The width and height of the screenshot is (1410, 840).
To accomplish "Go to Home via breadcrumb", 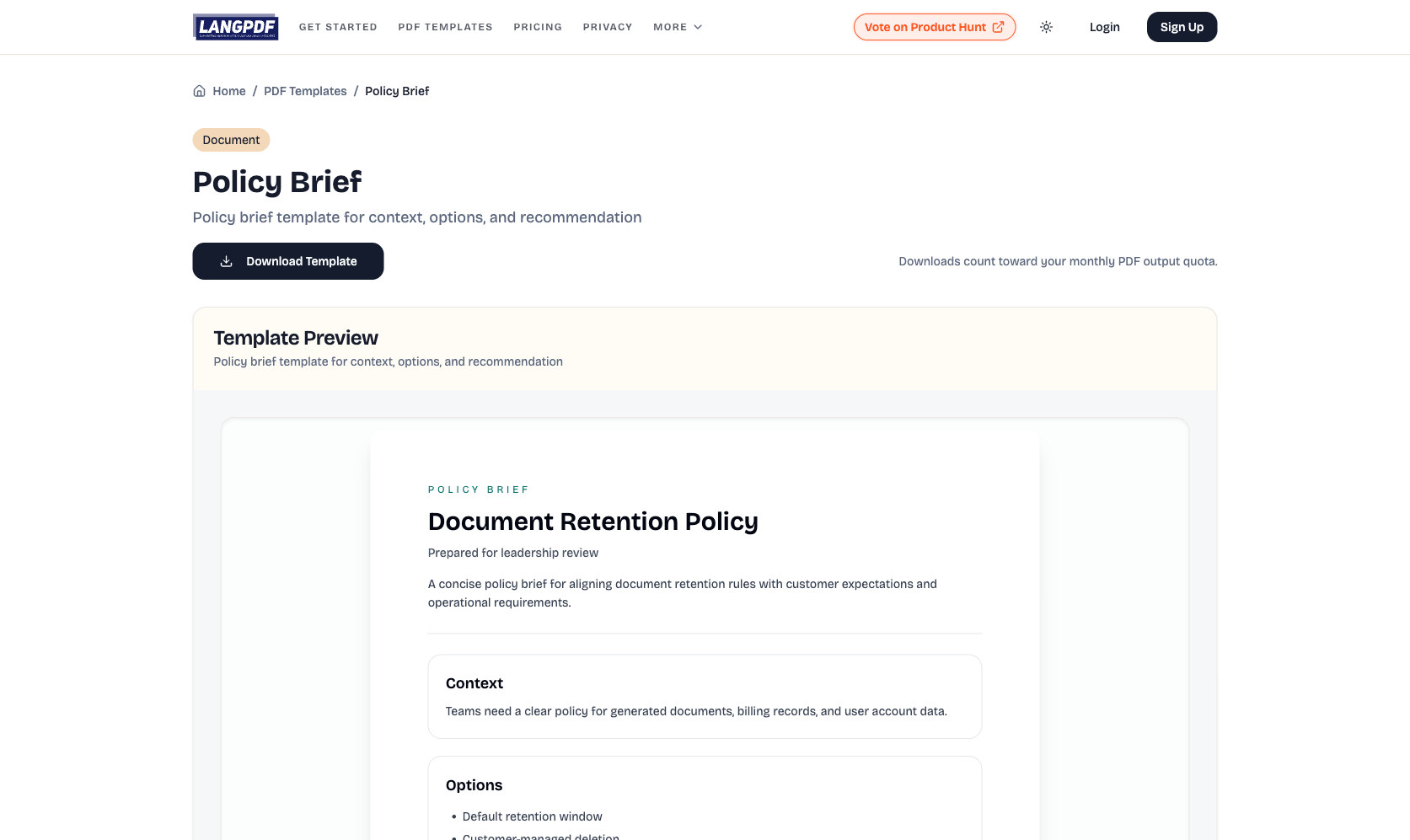I will click(x=229, y=91).
